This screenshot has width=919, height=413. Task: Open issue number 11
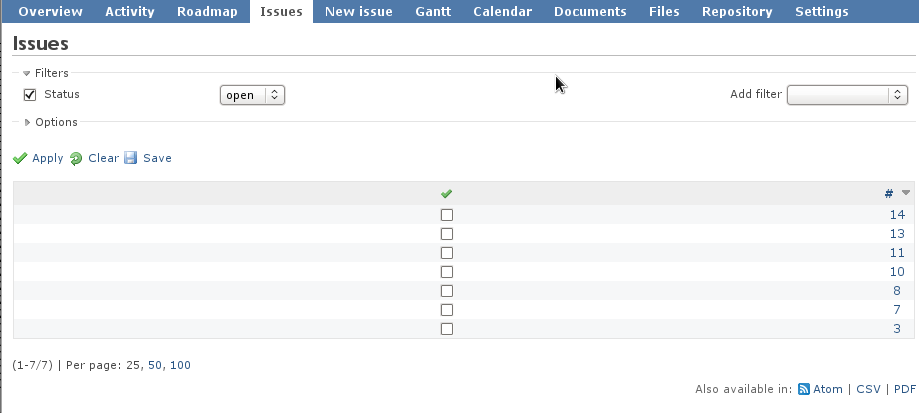point(897,253)
